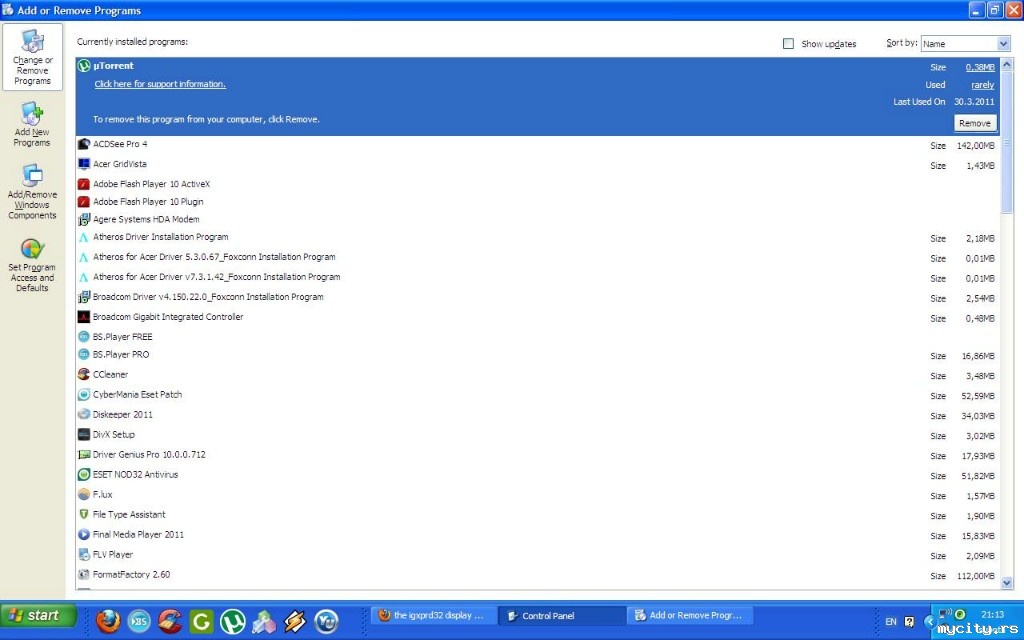
Task: Click the µTorrent size 0,38MB link
Action: pos(980,67)
